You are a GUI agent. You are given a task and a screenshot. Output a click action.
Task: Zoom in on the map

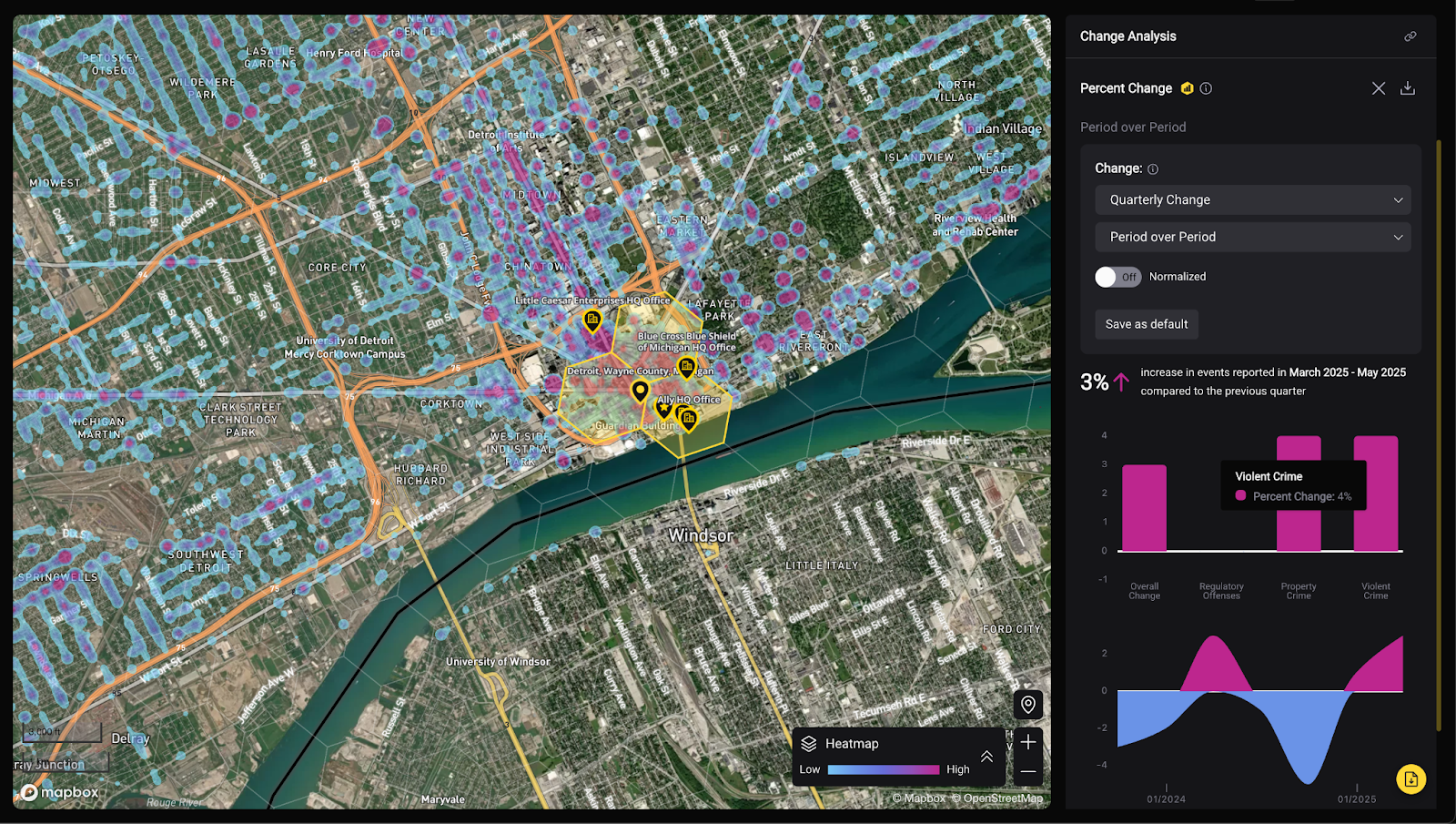pos(1028,742)
